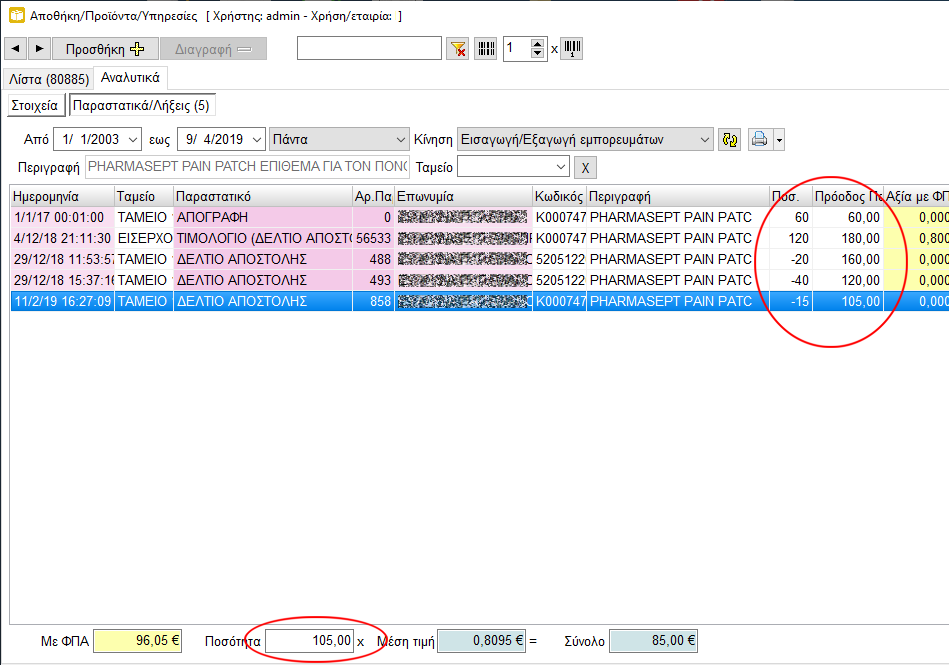Click date cell 11/2/19 16:27:09
The height and width of the screenshot is (665, 949).
(62, 301)
